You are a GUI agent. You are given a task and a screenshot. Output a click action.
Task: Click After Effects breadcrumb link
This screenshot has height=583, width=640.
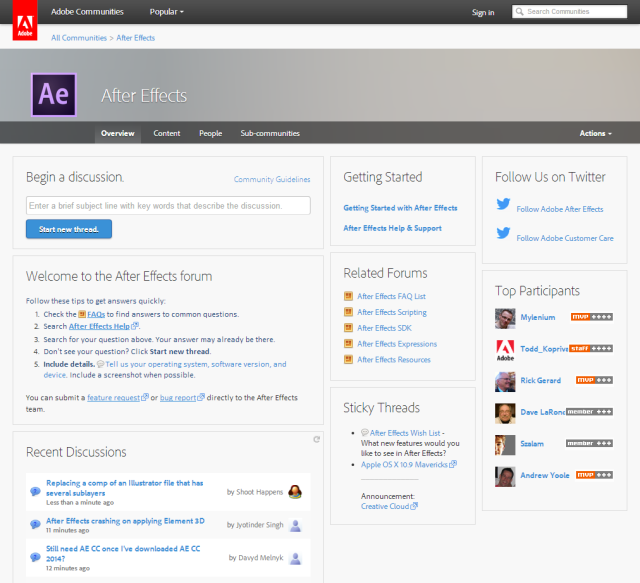pos(136,38)
